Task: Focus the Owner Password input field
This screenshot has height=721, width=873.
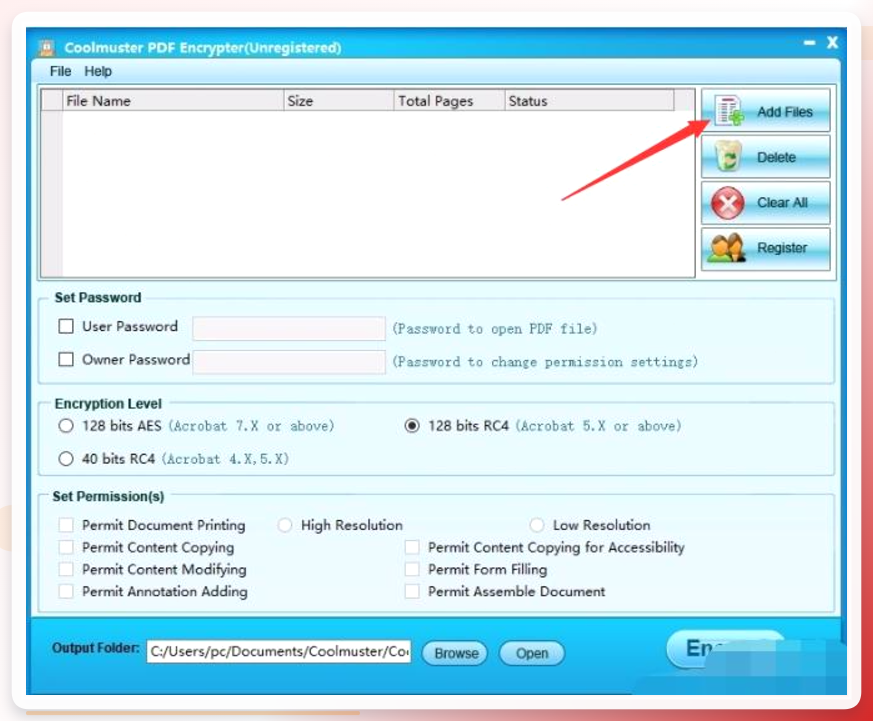Action: (289, 362)
